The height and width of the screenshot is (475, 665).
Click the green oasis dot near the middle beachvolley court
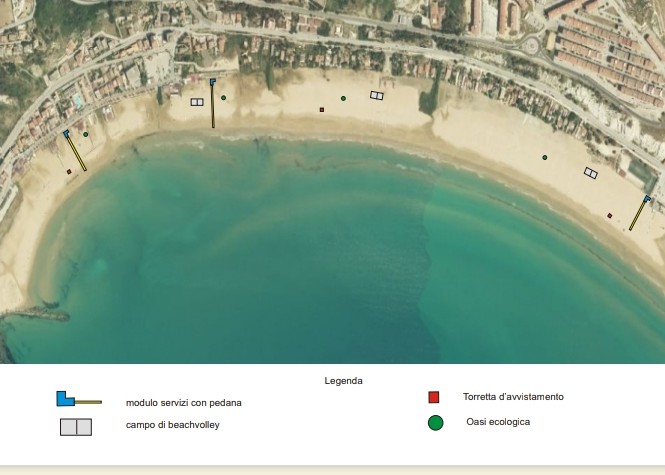pyautogui.click(x=343, y=98)
